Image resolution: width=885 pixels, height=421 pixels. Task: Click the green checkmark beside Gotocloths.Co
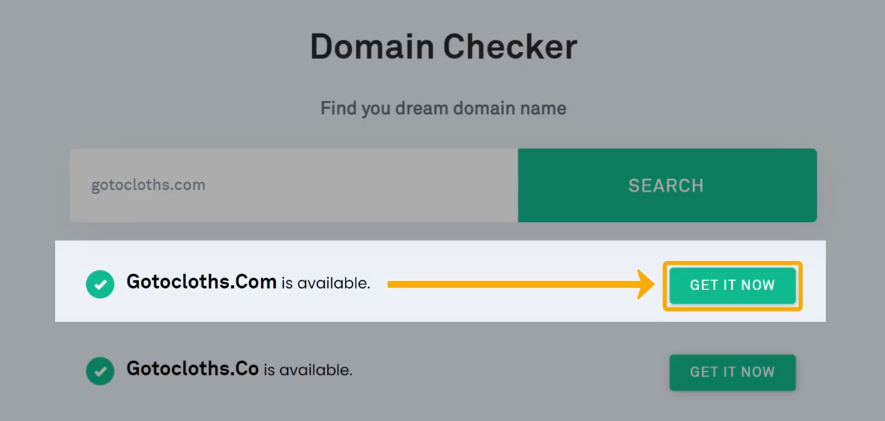100,371
